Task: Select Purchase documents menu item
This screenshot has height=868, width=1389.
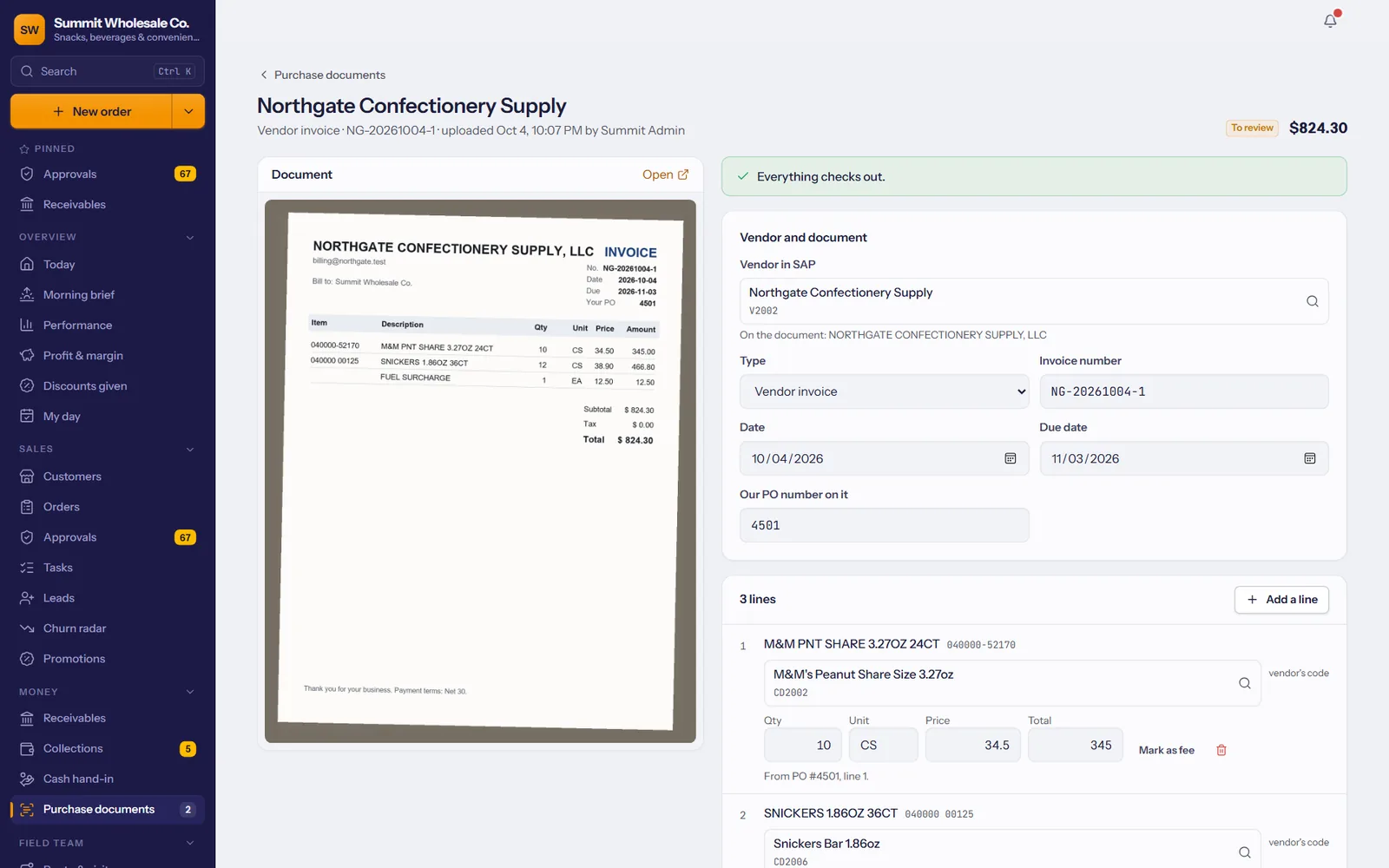Action: point(108,809)
